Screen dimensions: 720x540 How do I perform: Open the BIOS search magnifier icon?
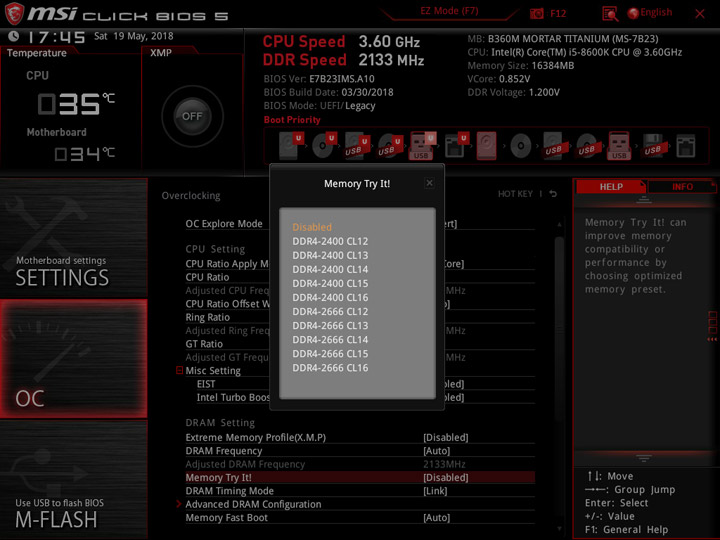pos(610,14)
